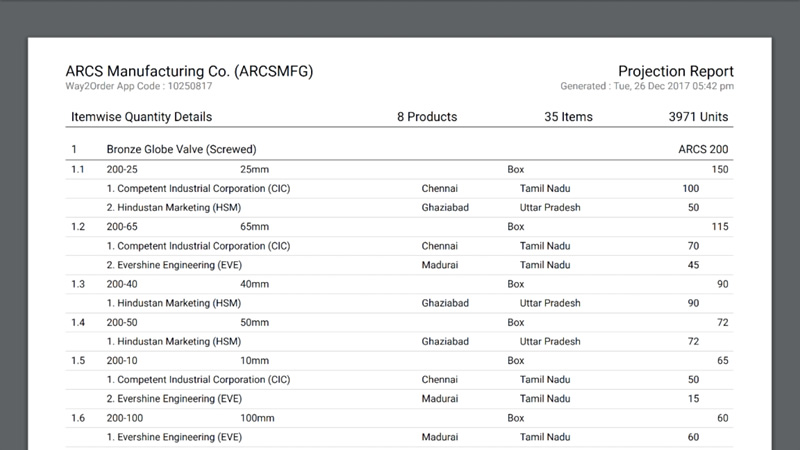Click item code 200-65
This screenshot has height=450, width=800.
pyautogui.click(x=122, y=227)
